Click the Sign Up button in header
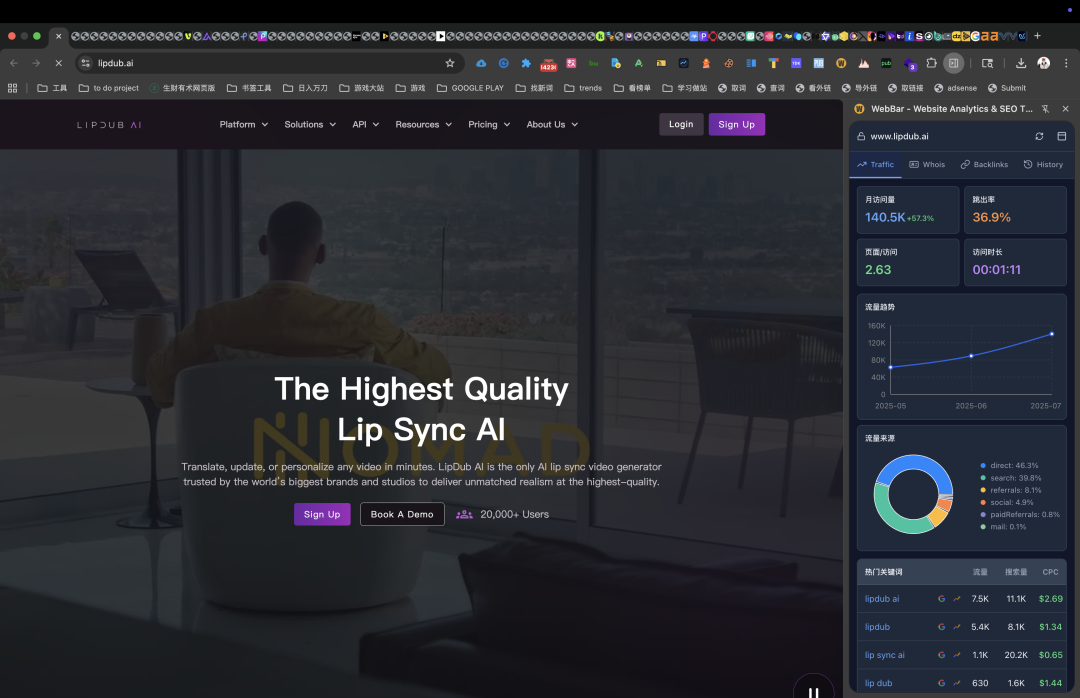 pos(736,125)
